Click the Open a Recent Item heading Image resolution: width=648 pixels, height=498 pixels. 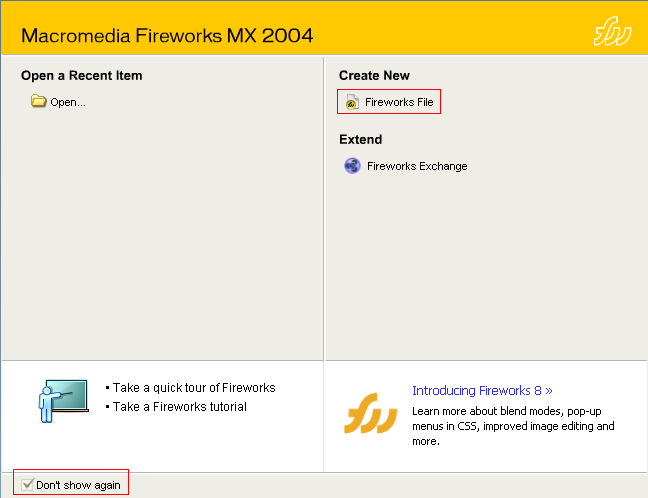coord(82,75)
